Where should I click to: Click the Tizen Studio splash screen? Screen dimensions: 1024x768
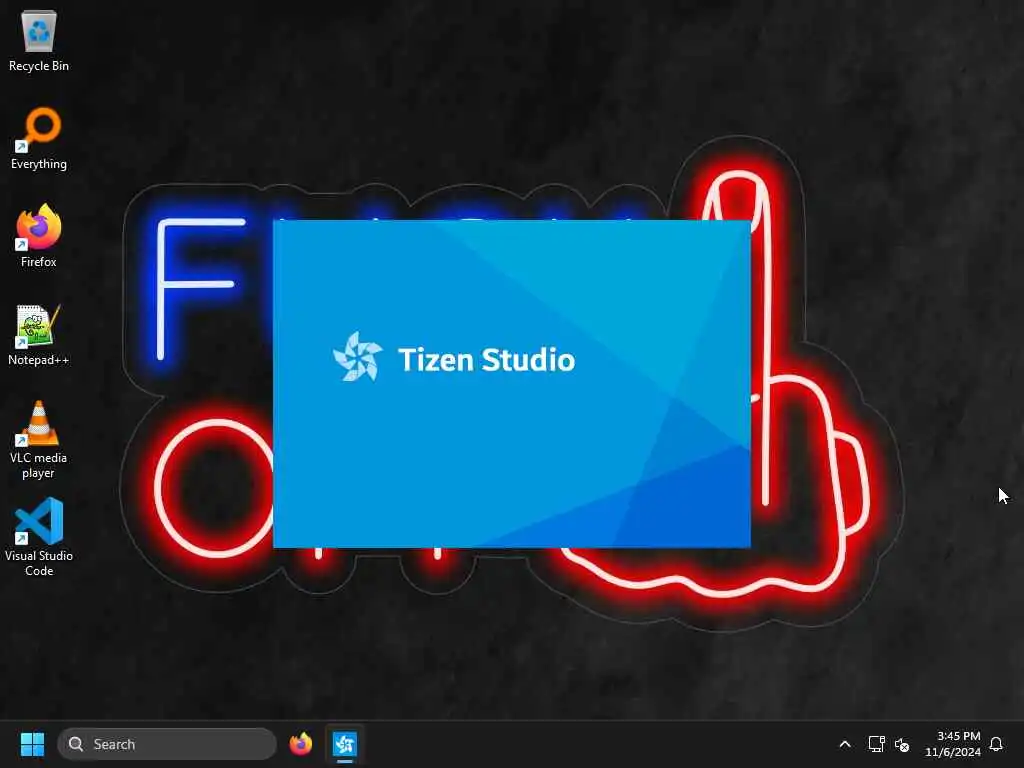pos(512,384)
